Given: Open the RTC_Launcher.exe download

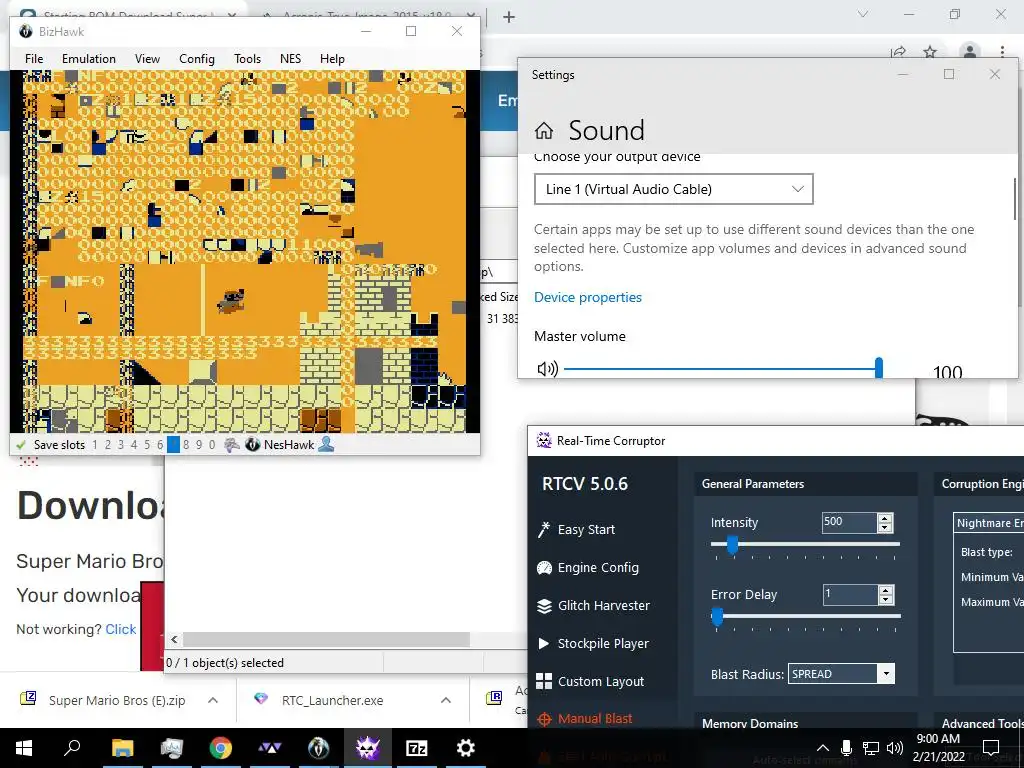Looking at the screenshot, I should point(332,700).
